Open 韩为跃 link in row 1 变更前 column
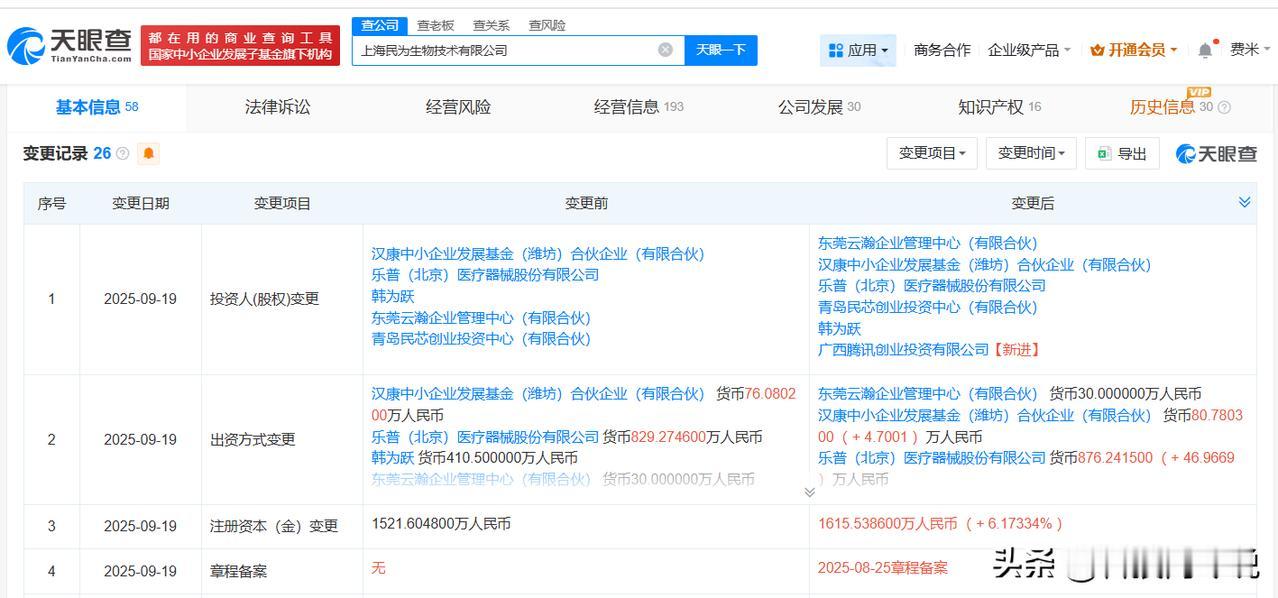Screen dimensions: 1278x598 click(392, 296)
